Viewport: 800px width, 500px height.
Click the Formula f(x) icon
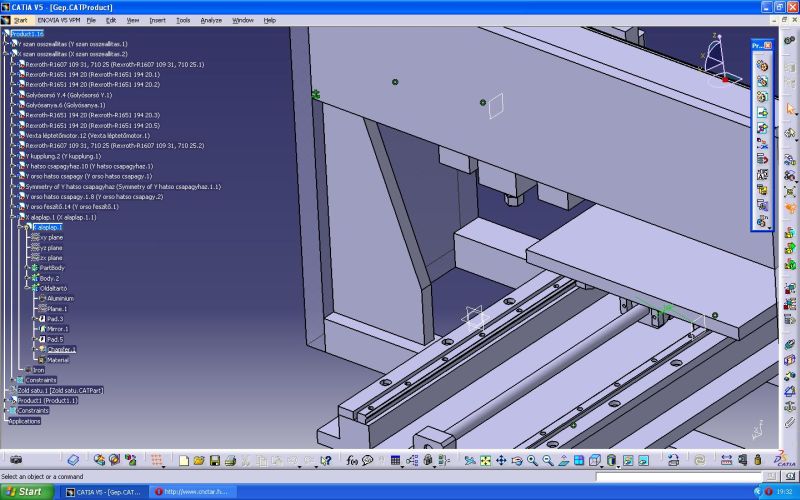coord(352,460)
